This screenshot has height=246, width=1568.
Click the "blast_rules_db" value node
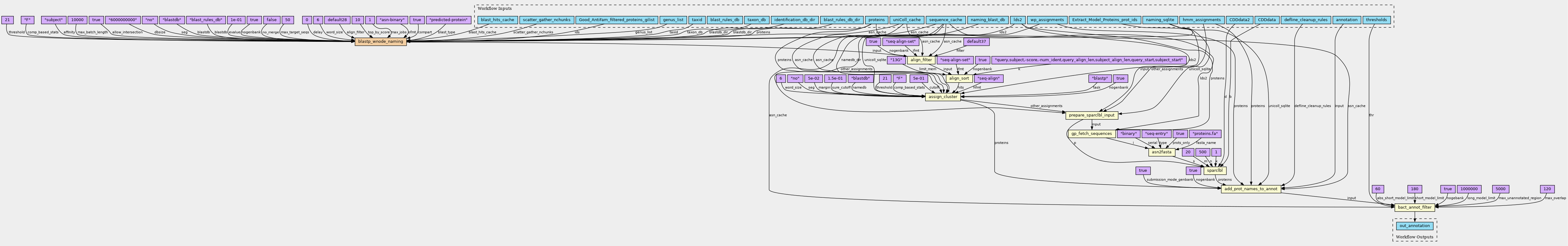pos(205,20)
